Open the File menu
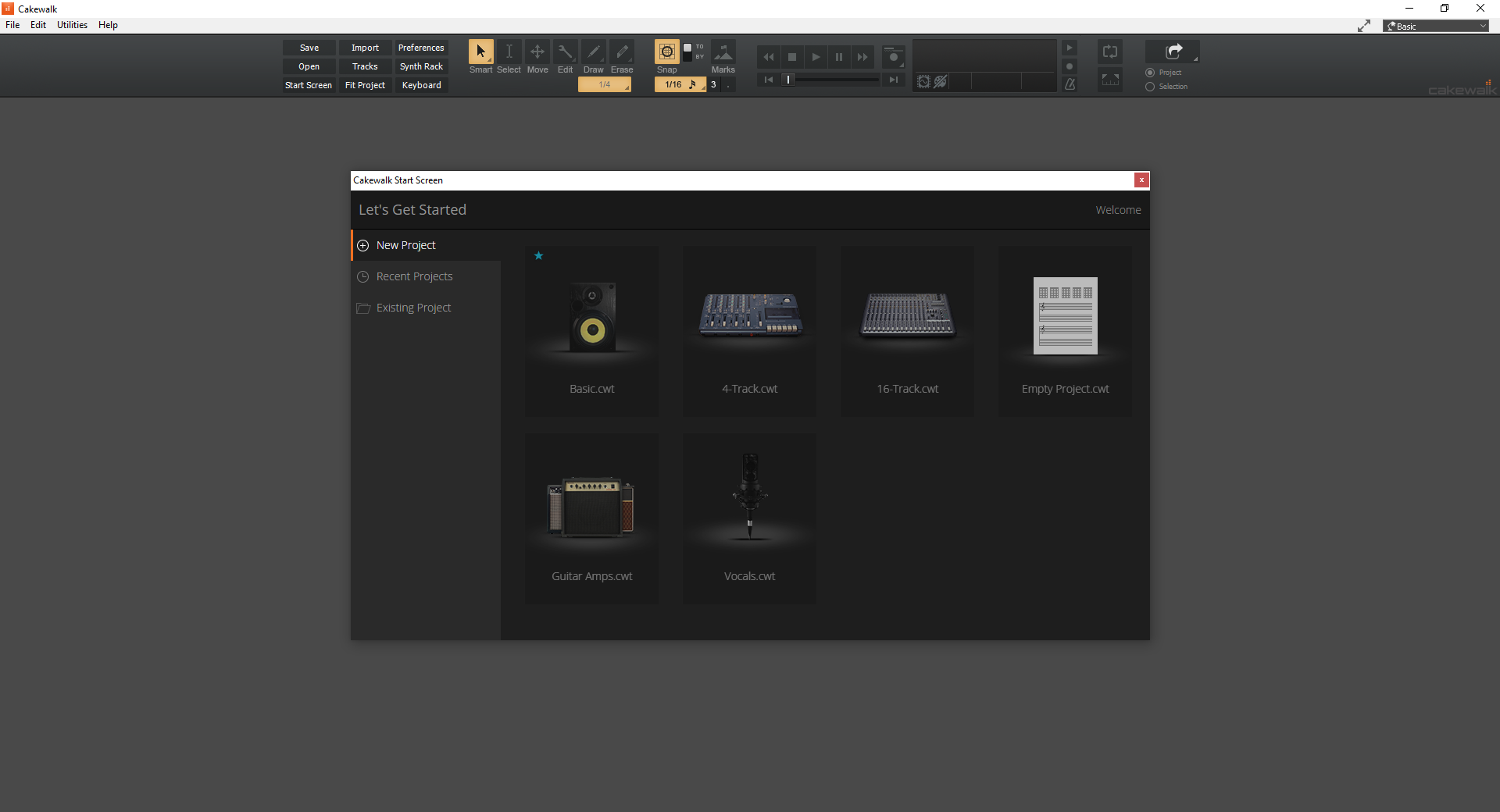Image resolution: width=1500 pixels, height=812 pixels. [12, 25]
